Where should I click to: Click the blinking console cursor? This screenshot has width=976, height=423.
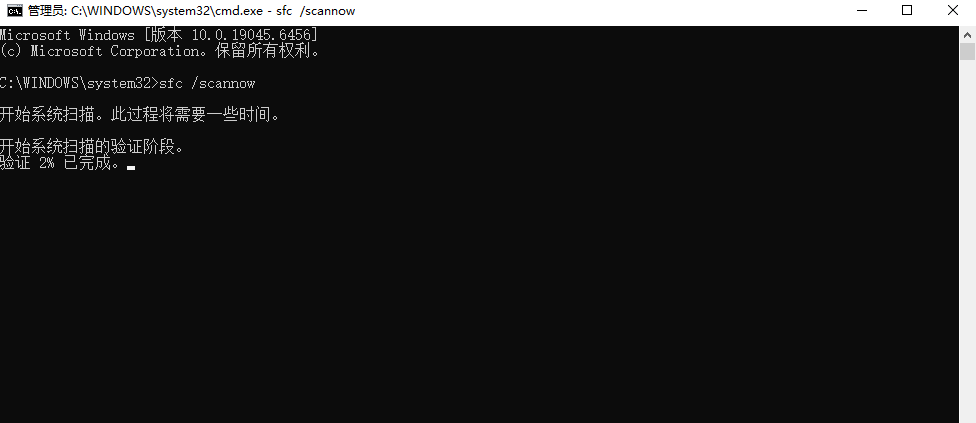[x=131, y=168]
